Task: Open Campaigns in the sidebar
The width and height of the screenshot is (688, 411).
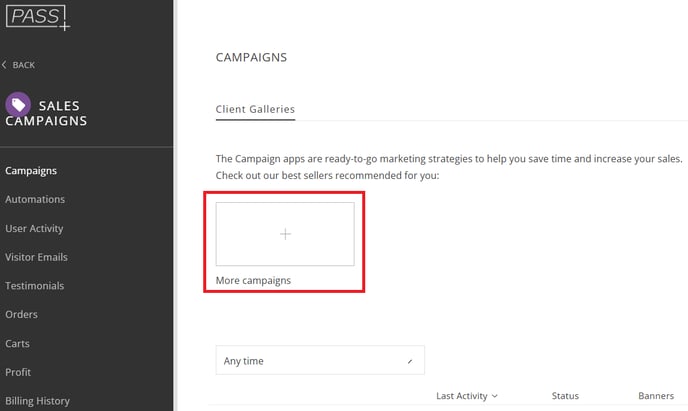Action: [31, 171]
